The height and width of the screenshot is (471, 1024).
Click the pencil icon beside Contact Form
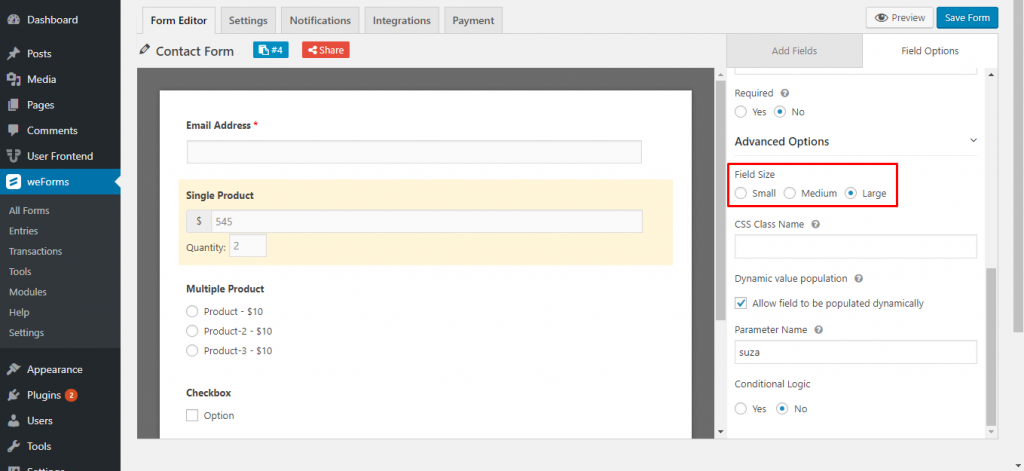tap(145, 50)
